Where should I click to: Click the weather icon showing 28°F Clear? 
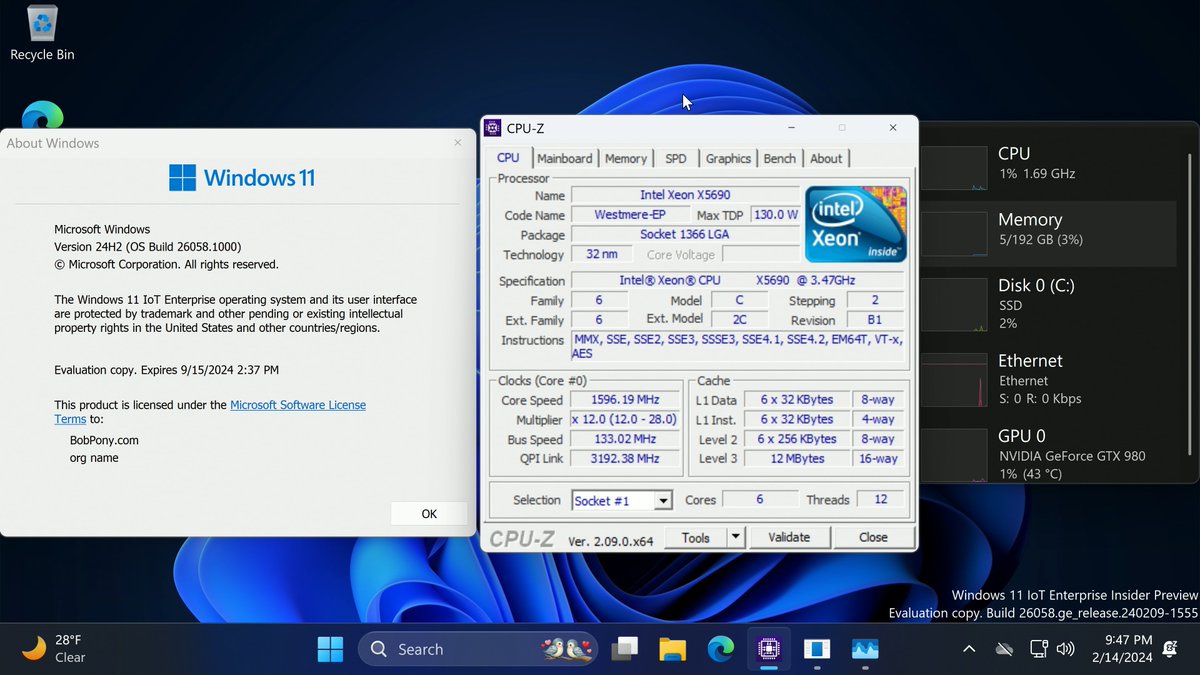(x=33, y=649)
